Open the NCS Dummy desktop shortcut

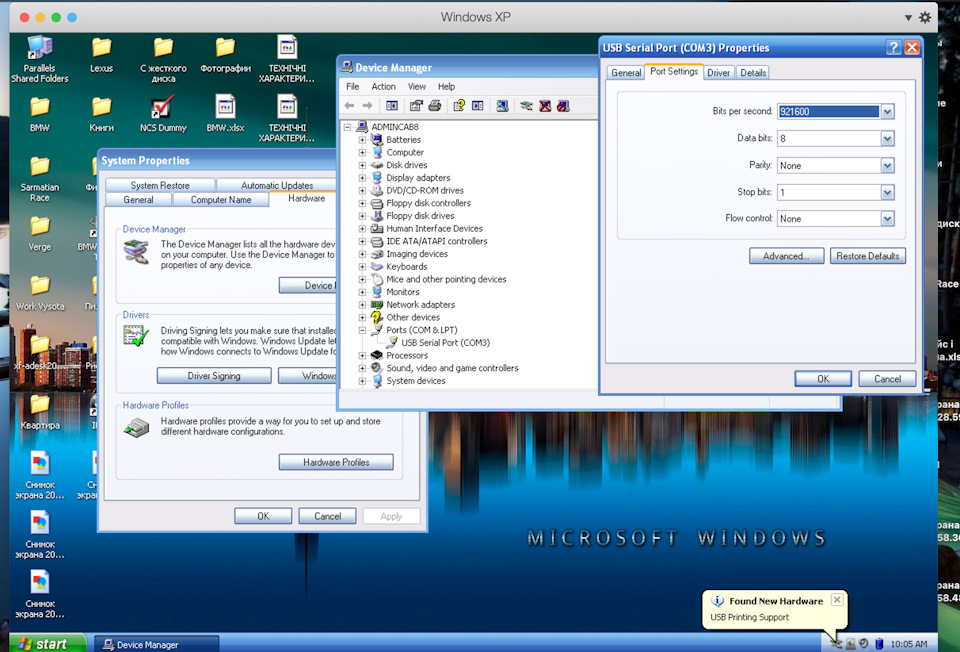[x=163, y=114]
